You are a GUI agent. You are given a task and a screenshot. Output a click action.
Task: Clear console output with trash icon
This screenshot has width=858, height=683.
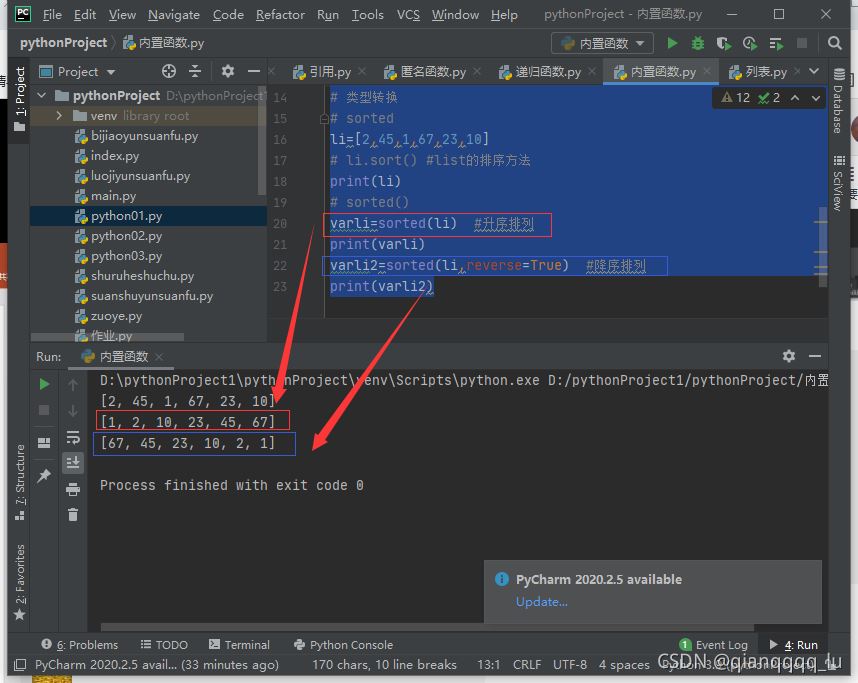73,514
